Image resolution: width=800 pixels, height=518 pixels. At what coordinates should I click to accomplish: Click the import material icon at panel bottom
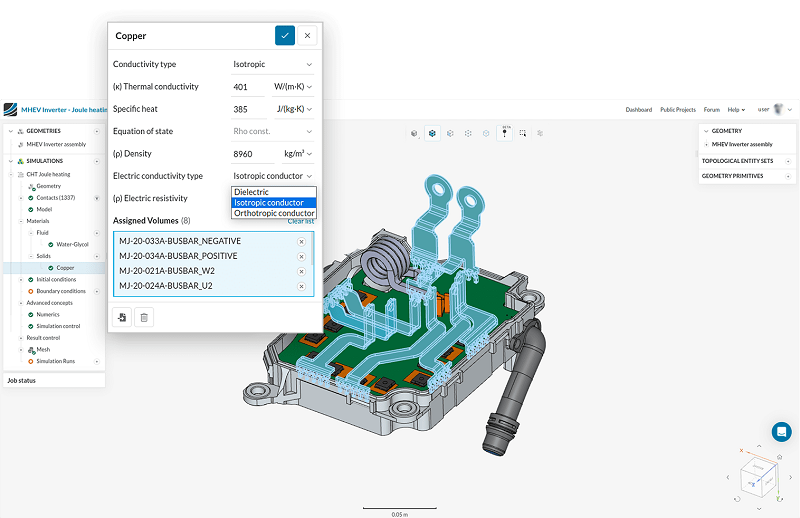coord(122,317)
